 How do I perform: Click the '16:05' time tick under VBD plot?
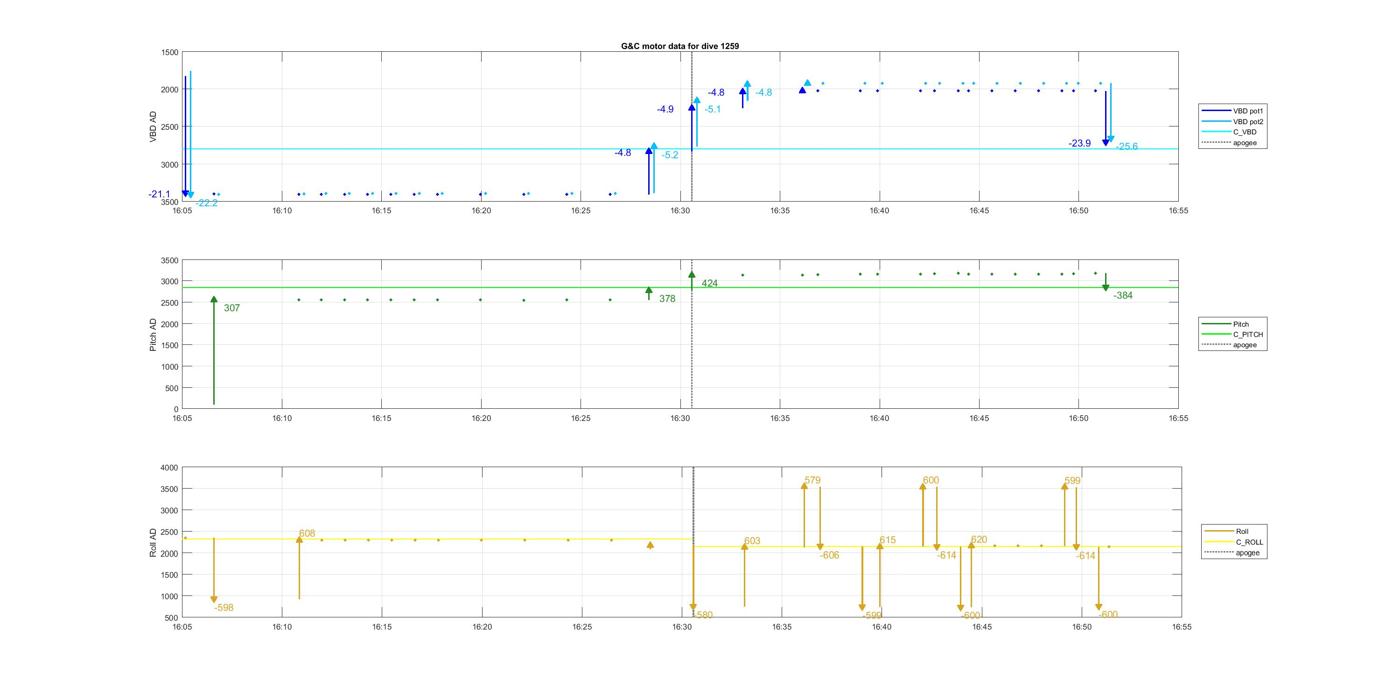[x=182, y=210]
